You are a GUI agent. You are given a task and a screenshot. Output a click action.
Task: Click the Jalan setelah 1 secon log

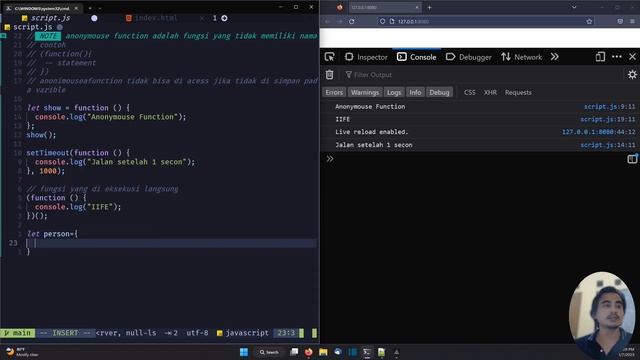pos(373,145)
